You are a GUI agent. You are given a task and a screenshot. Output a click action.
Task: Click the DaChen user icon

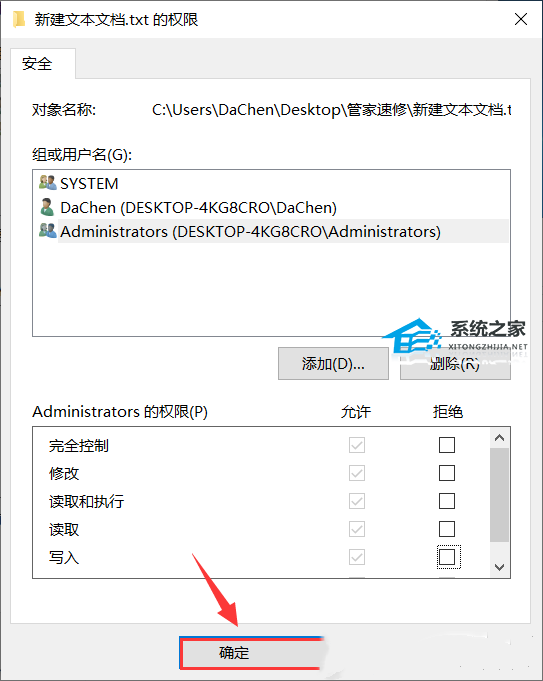(x=47, y=207)
